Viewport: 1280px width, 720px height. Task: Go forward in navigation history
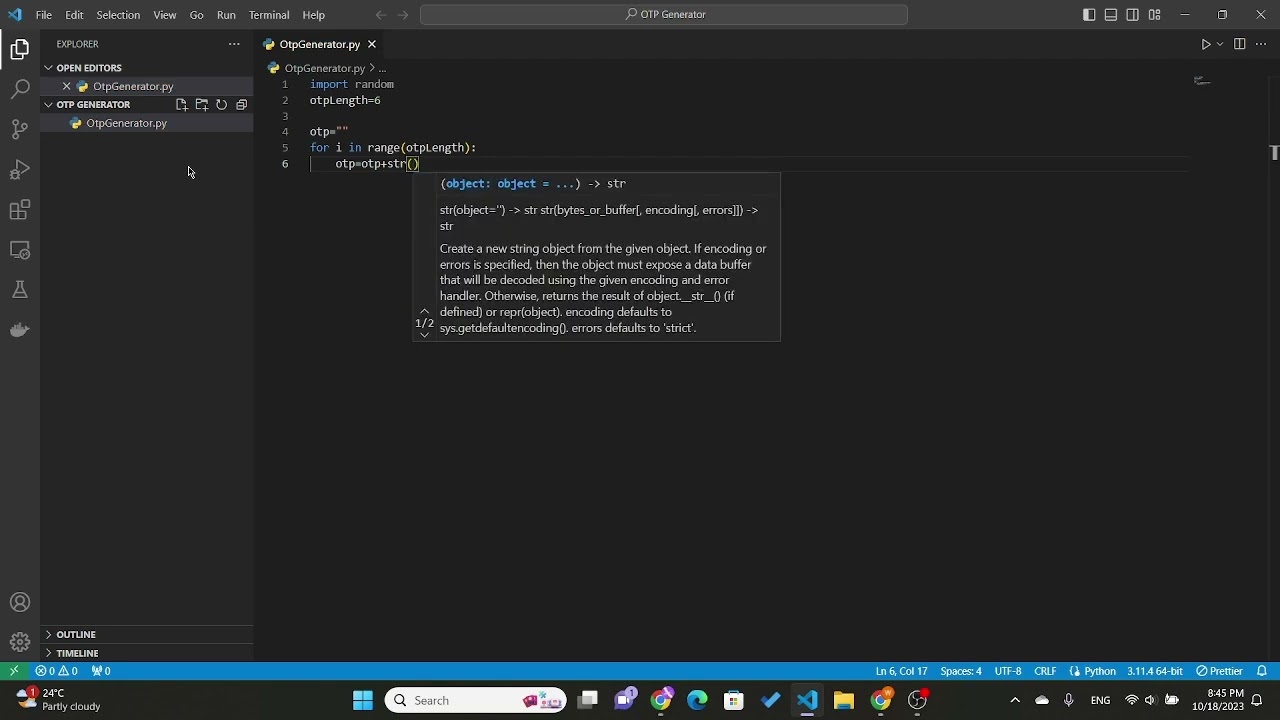pyautogui.click(x=403, y=15)
